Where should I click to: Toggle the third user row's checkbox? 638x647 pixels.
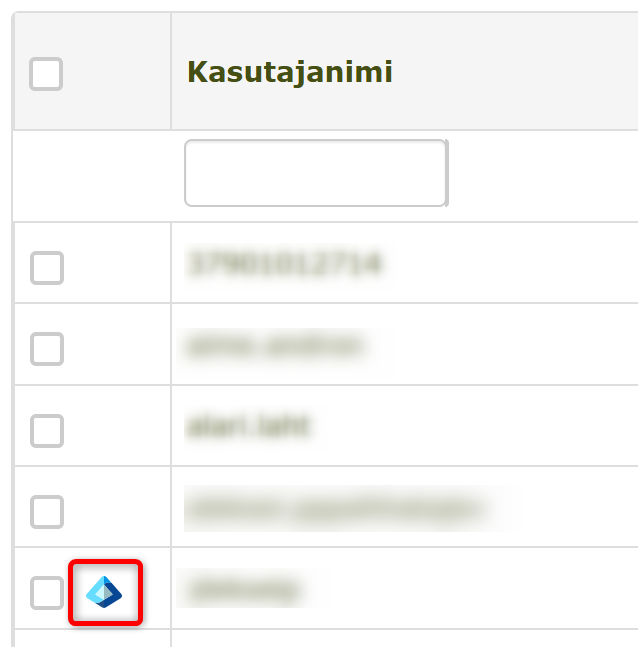pyautogui.click(x=47, y=431)
